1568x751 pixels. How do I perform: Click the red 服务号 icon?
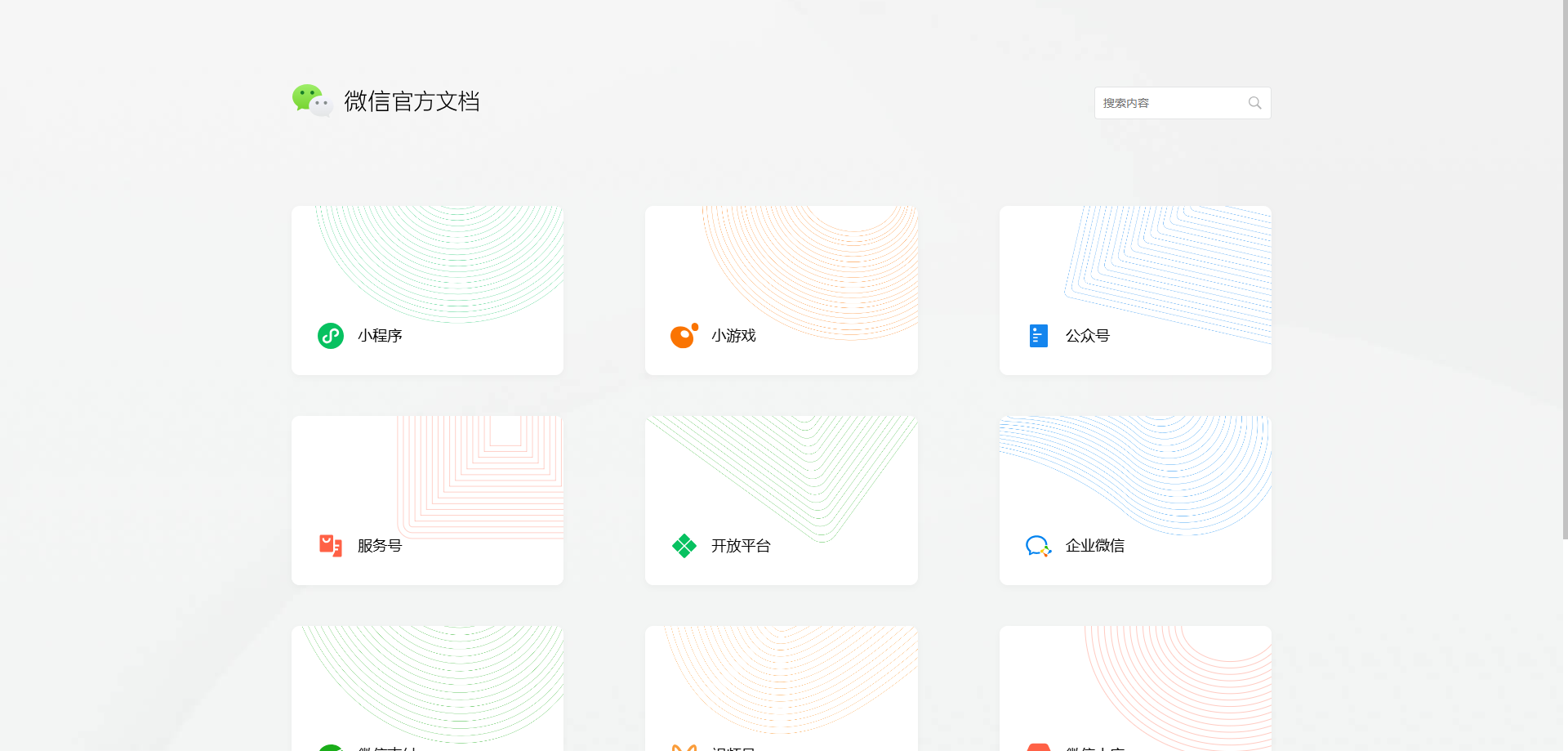coord(330,546)
